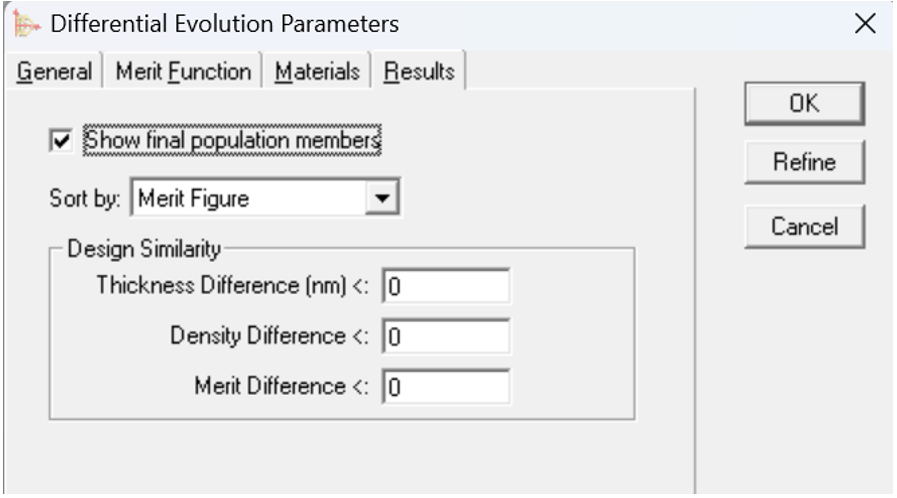This screenshot has width=897, height=498.
Task: Close the Differential Evolution Parameters dialog
Action: tap(866, 23)
